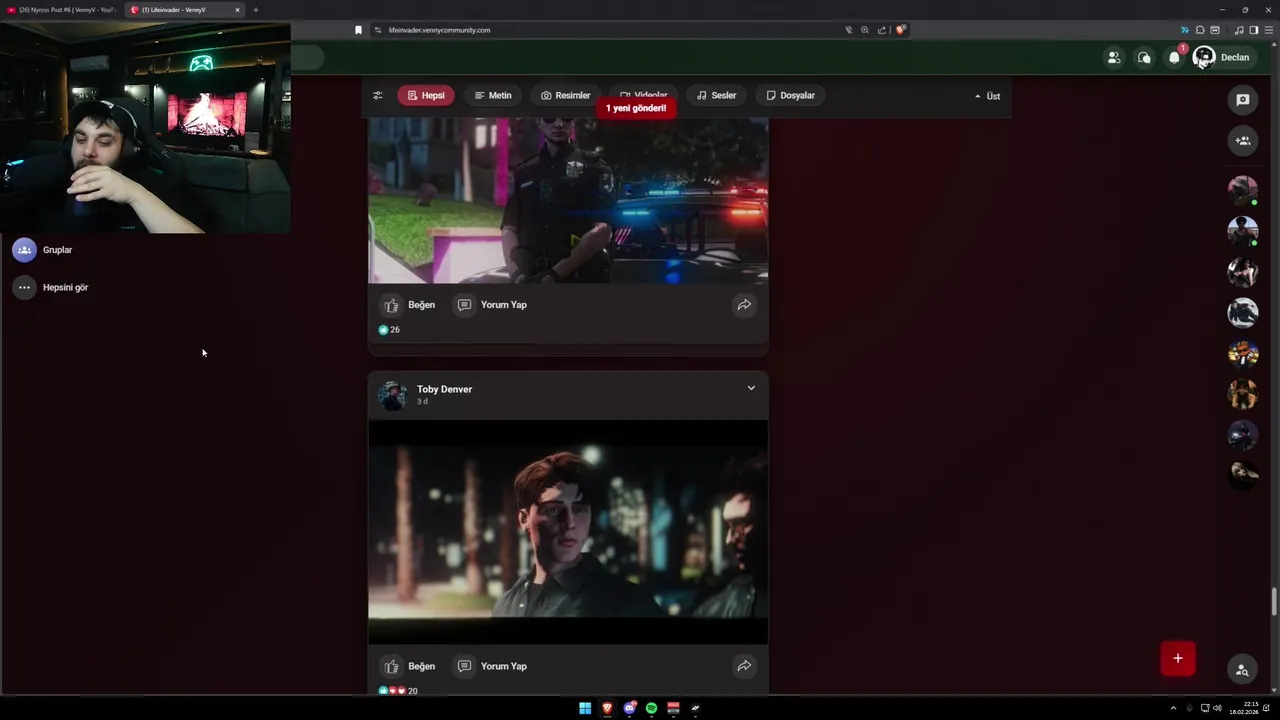The image size is (1280, 720).
Task: Open the find people icon at bottom right
Action: point(1242,670)
